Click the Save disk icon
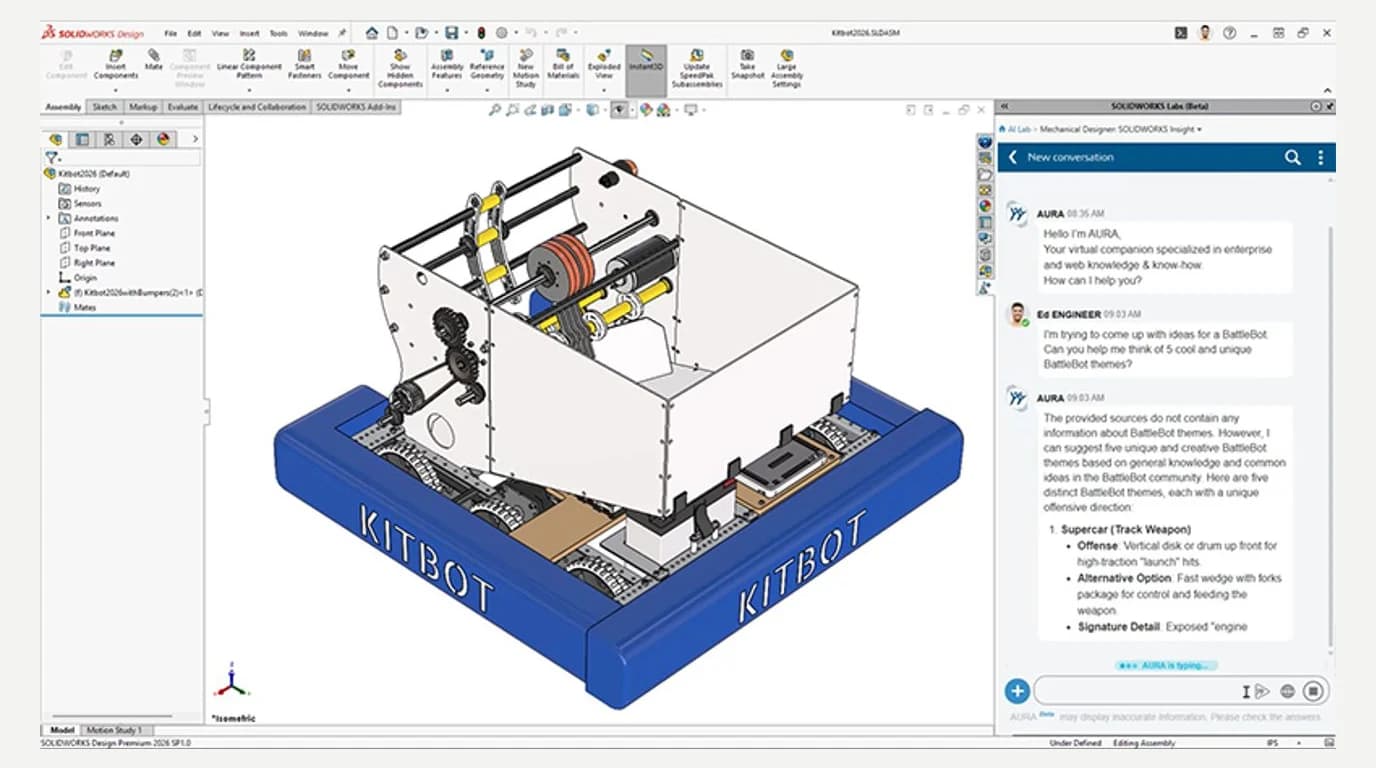Screen dimensions: 1376x768 click(x=452, y=33)
